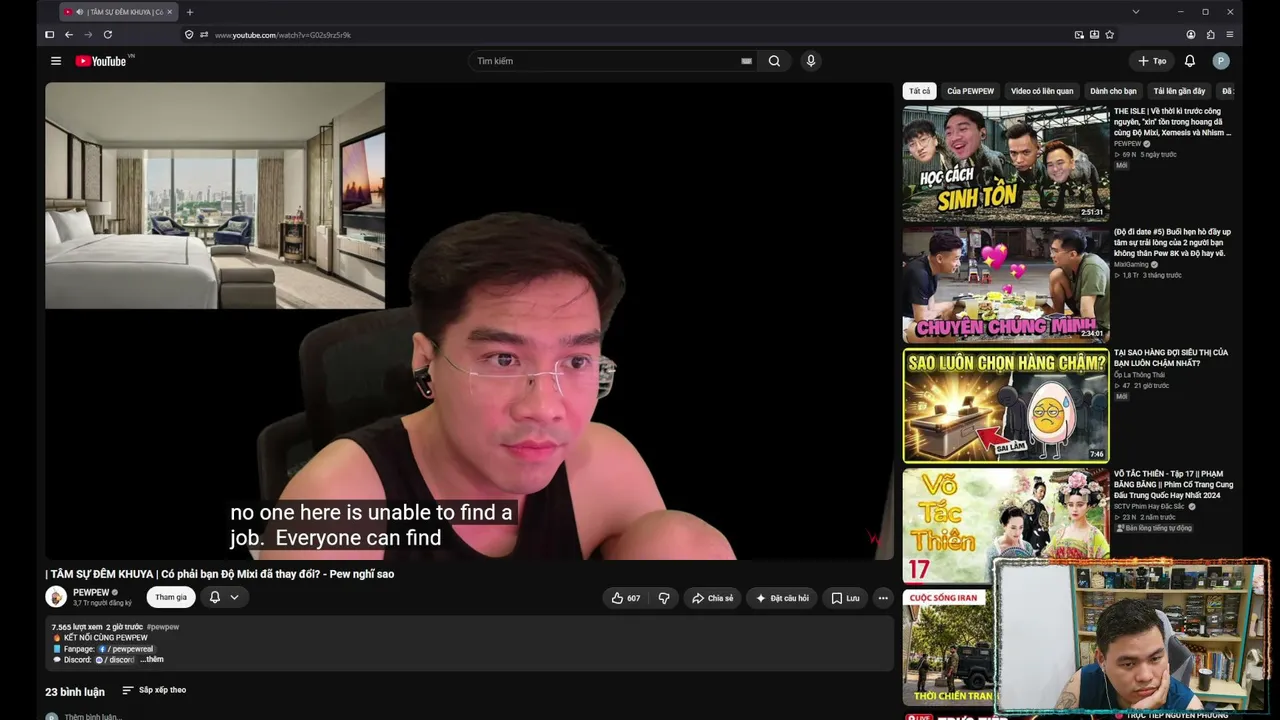
Task: Expand the description with ...thêm
Action: coord(152,660)
